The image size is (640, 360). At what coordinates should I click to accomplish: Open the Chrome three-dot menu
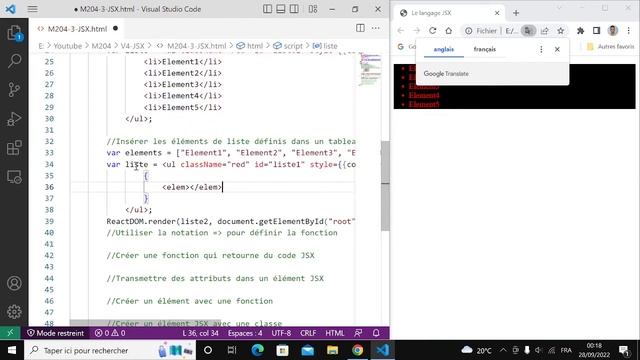tap(629, 31)
